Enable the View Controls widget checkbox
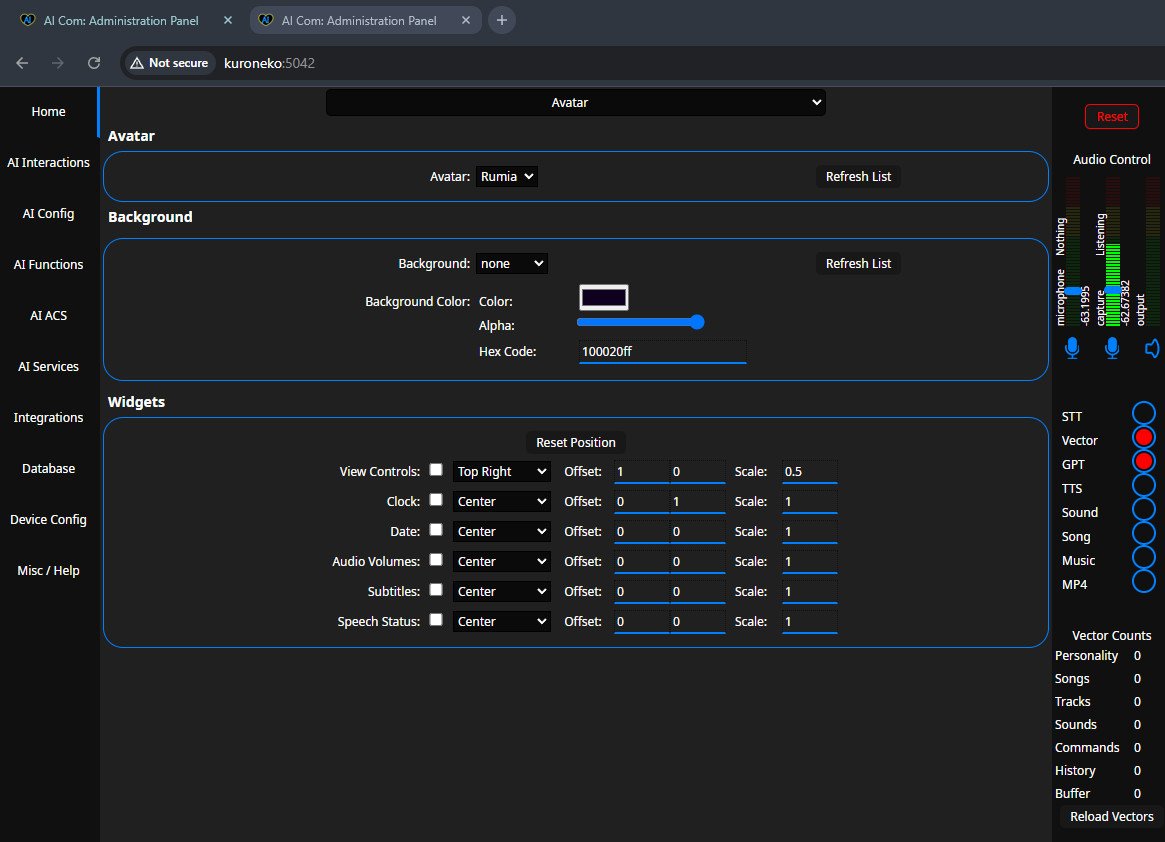This screenshot has height=842, width=1165. [x=436, y=470]
